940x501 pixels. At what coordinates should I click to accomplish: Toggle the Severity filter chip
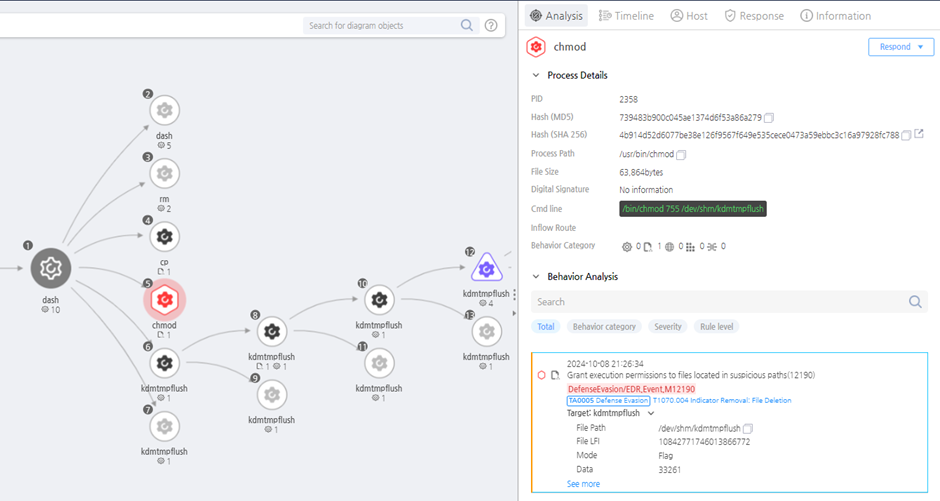(667, 327)
